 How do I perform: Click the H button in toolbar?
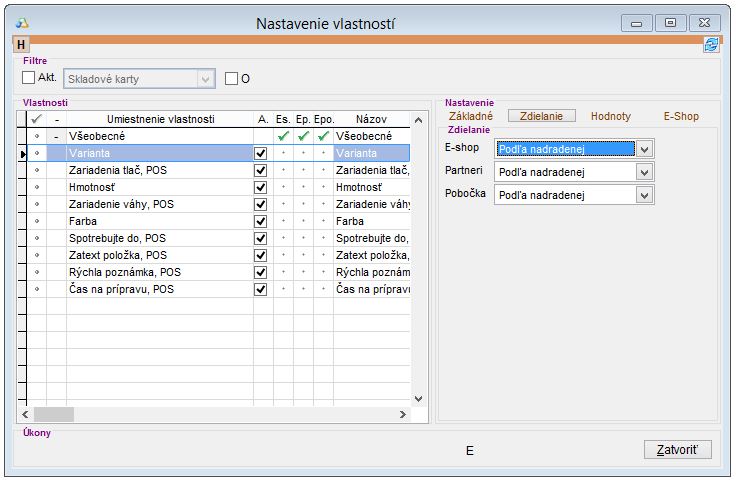tap(21, 44)
